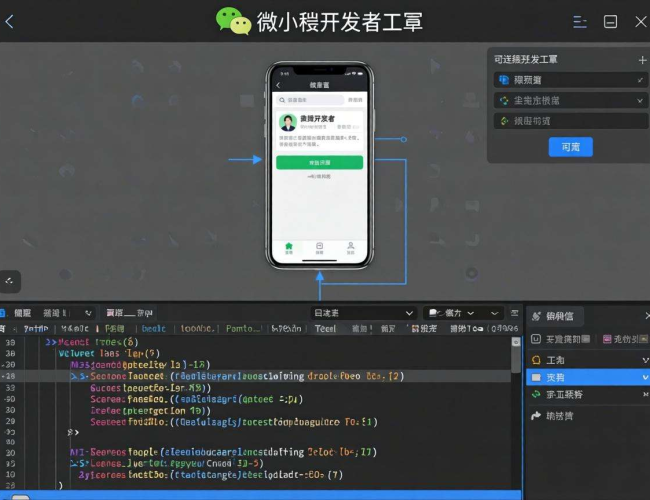Select the row with the yellow-green diamond icon
Screen dimensions: 650x500
(x=570, y=121)
